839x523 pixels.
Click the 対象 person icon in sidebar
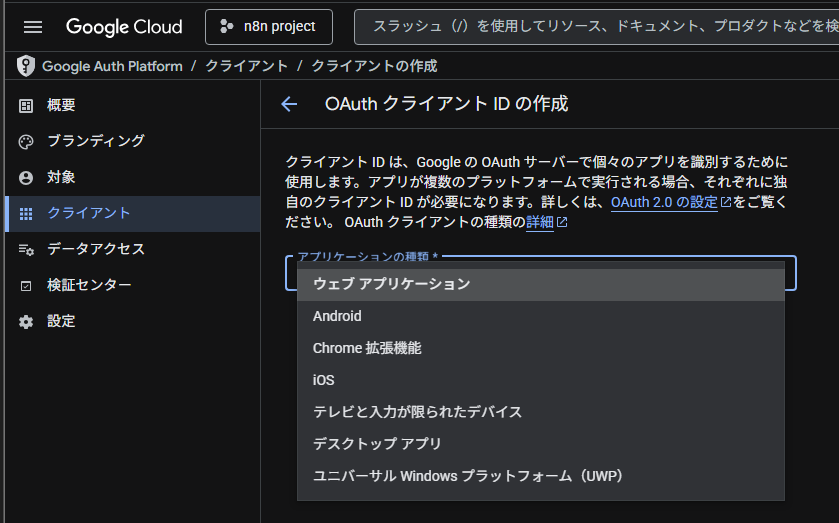[26, 177]
